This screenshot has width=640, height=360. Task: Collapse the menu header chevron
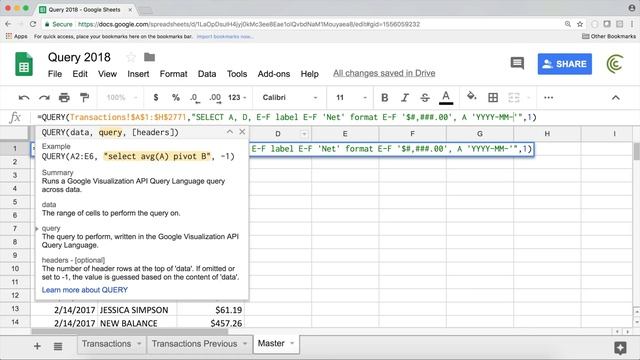pyautogui.click(x=616, y=98)
